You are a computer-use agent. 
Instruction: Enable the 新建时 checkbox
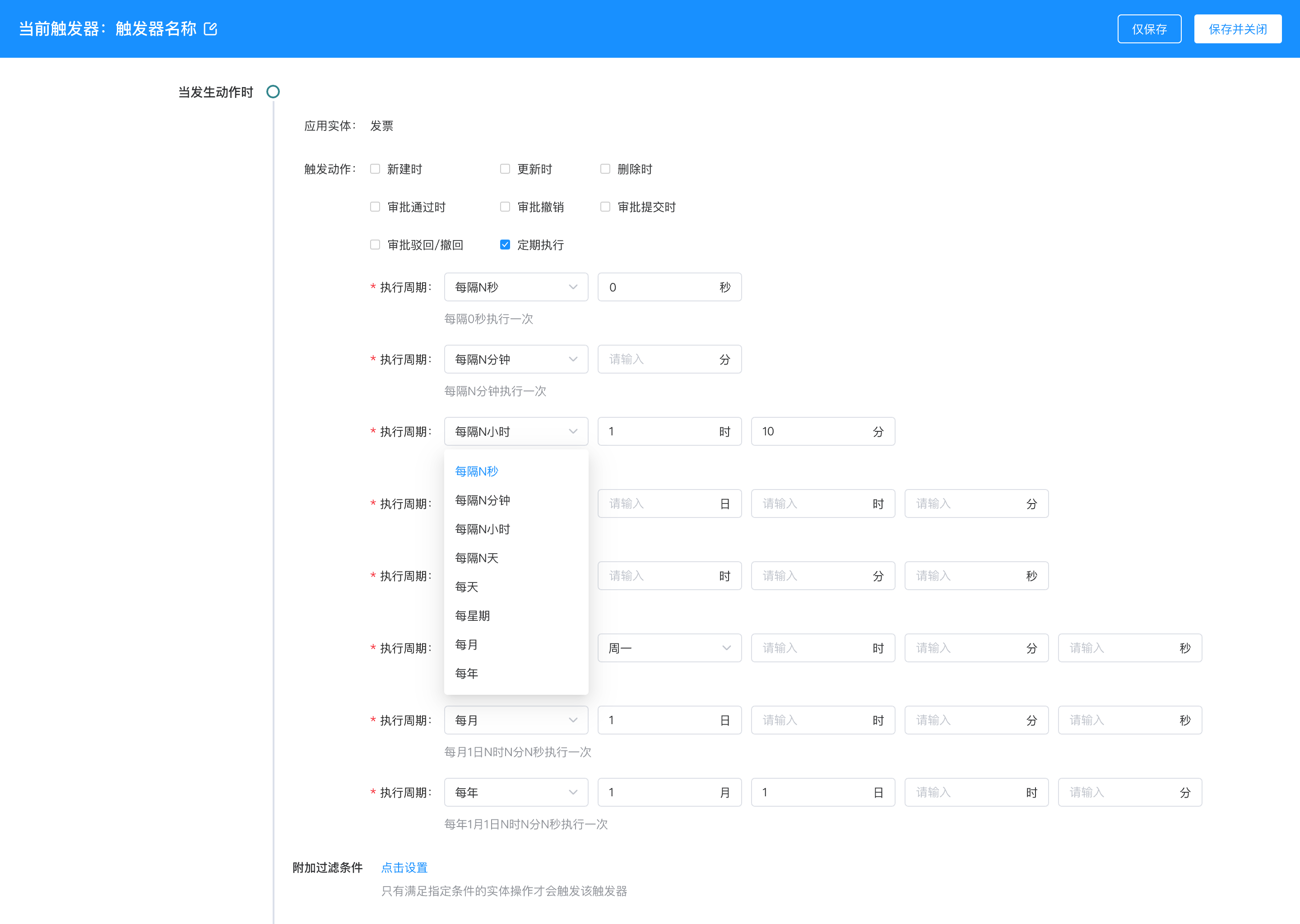coord(375,169)
